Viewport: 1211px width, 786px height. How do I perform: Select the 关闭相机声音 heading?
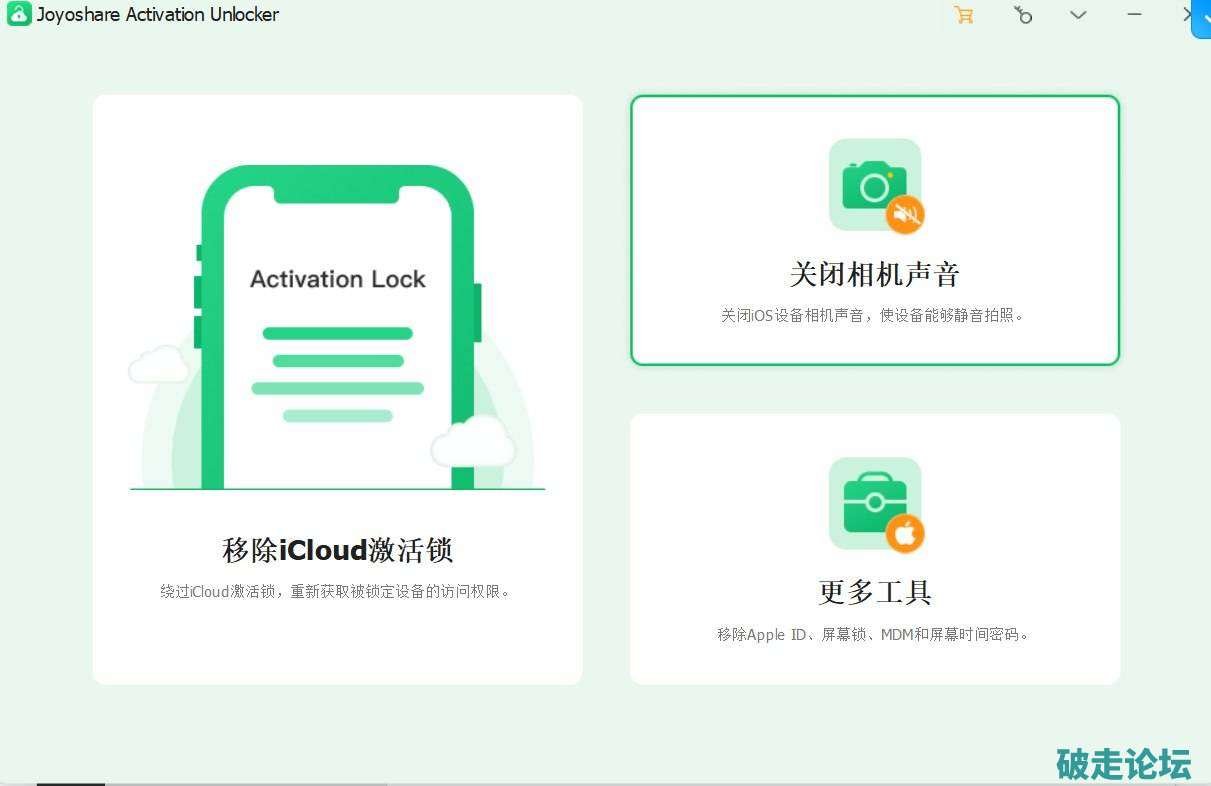tap(874, 274)
